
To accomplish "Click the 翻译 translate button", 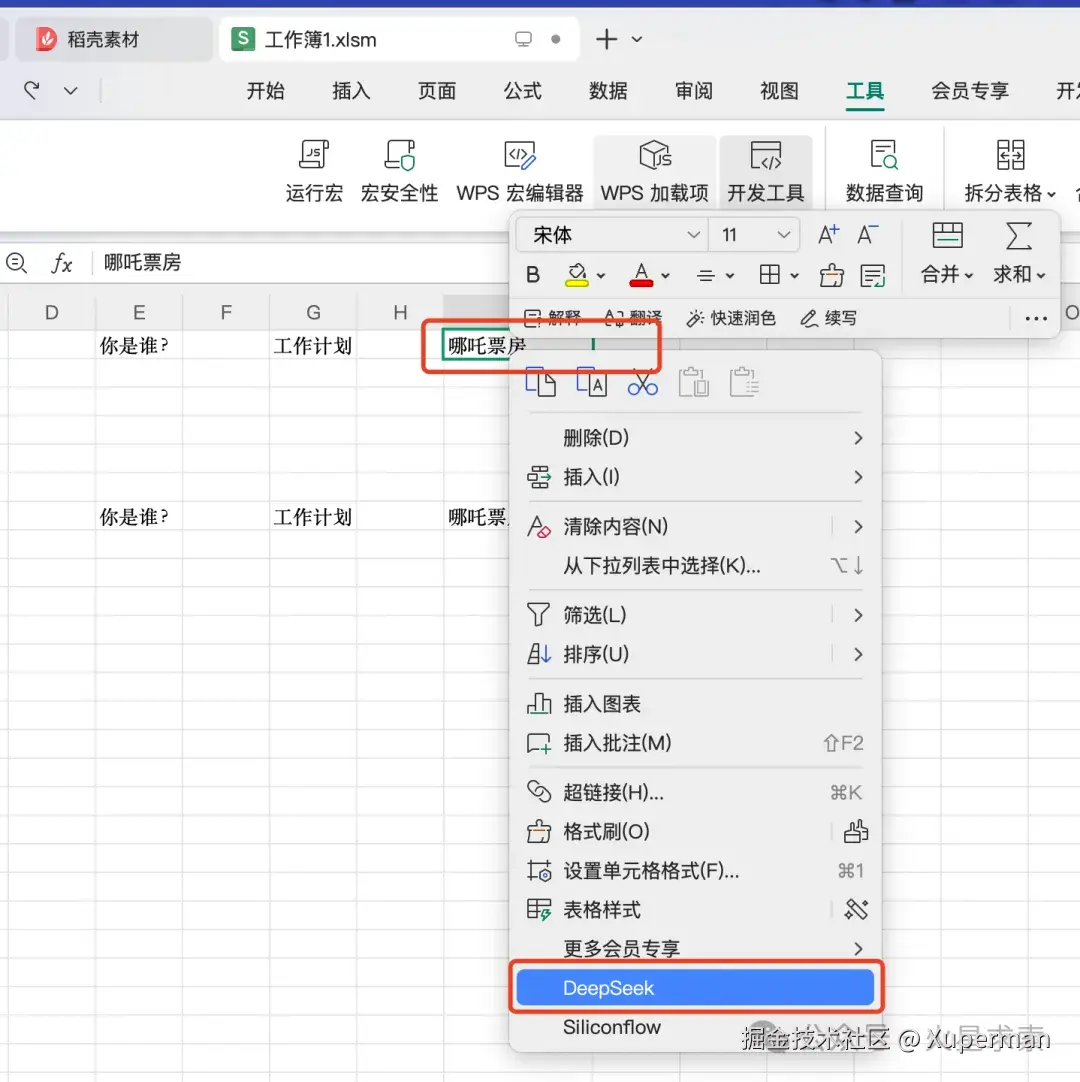I will 633,317.
